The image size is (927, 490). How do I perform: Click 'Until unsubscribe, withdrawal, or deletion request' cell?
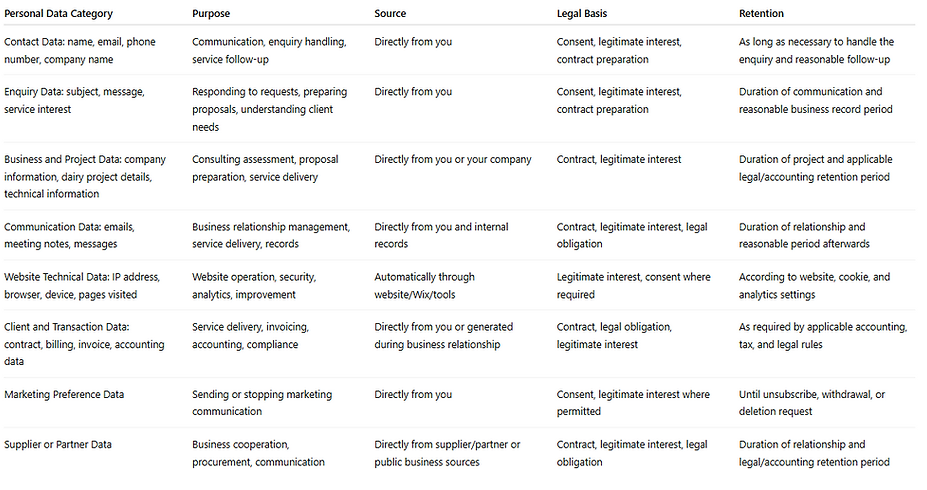tap(812, 403)
